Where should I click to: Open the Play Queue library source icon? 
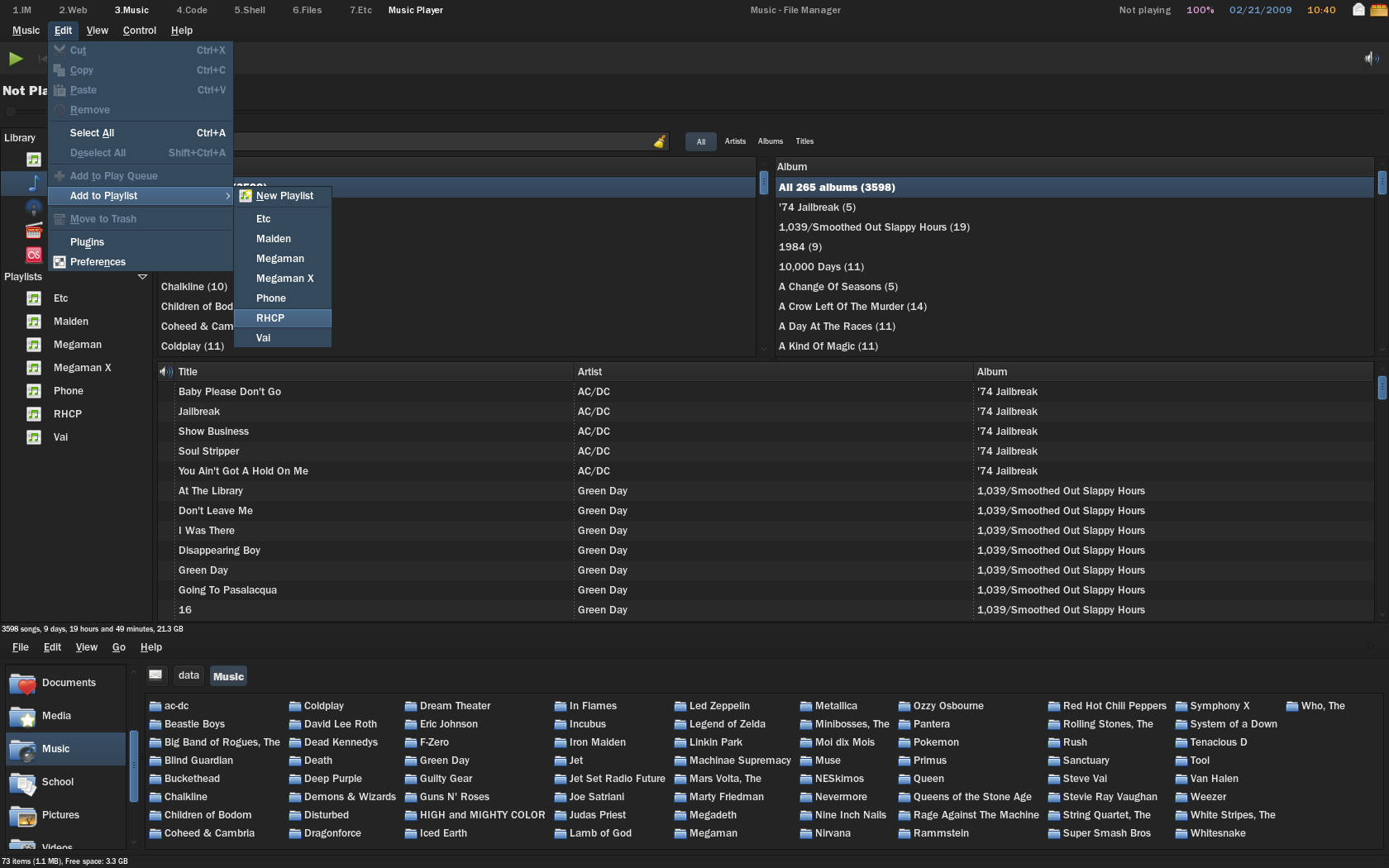point(34,160)
